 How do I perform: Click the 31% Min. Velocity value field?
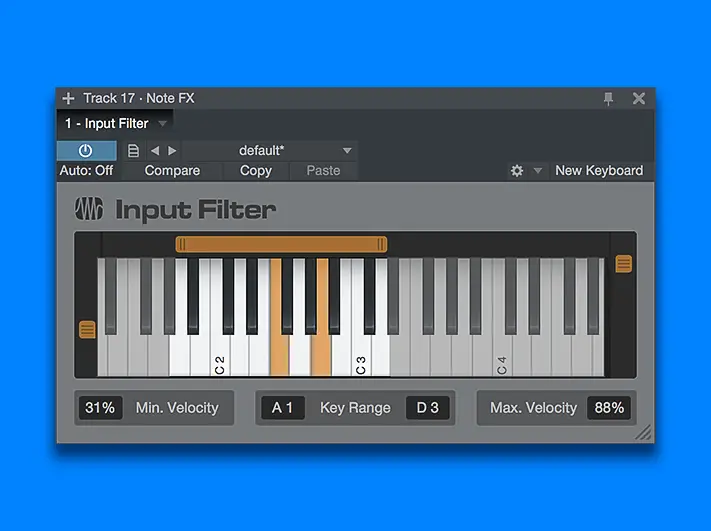(x=100, y=408)
